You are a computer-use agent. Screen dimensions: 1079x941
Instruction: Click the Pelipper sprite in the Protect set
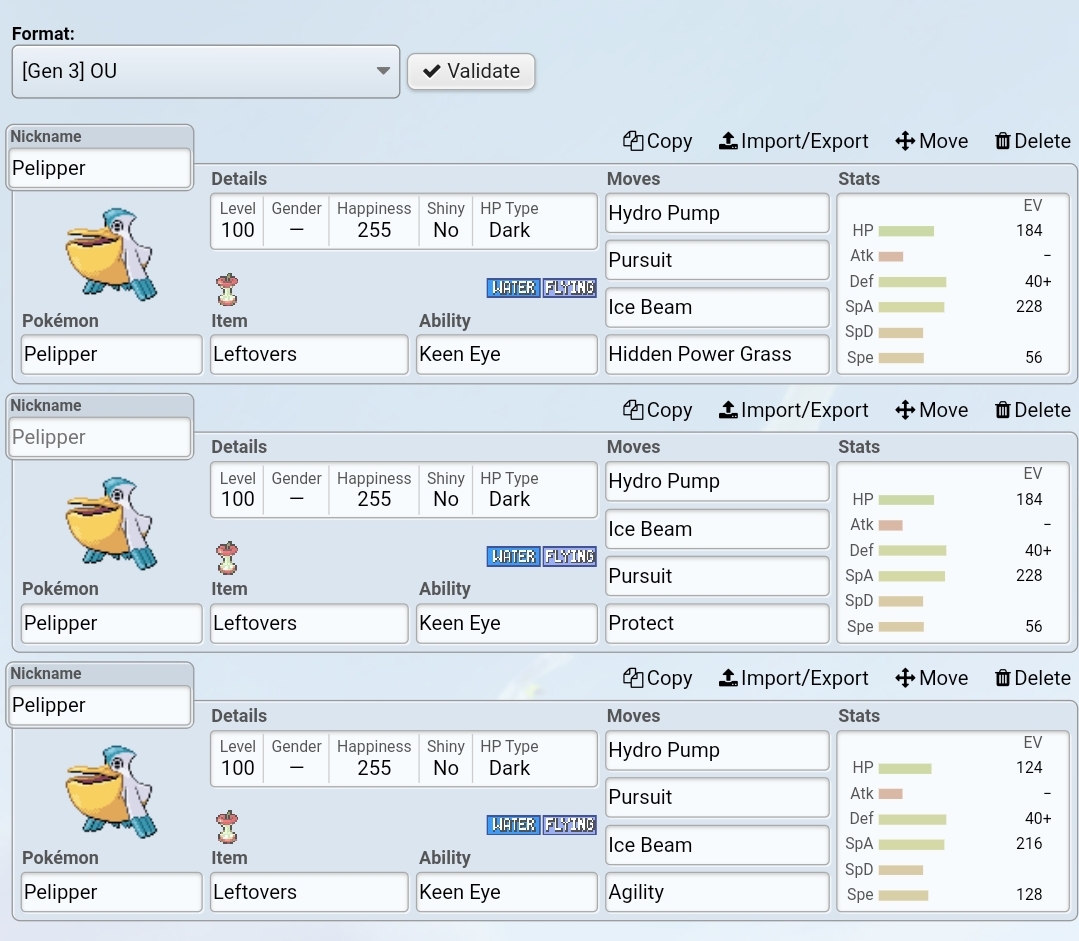tap(111, 523)
